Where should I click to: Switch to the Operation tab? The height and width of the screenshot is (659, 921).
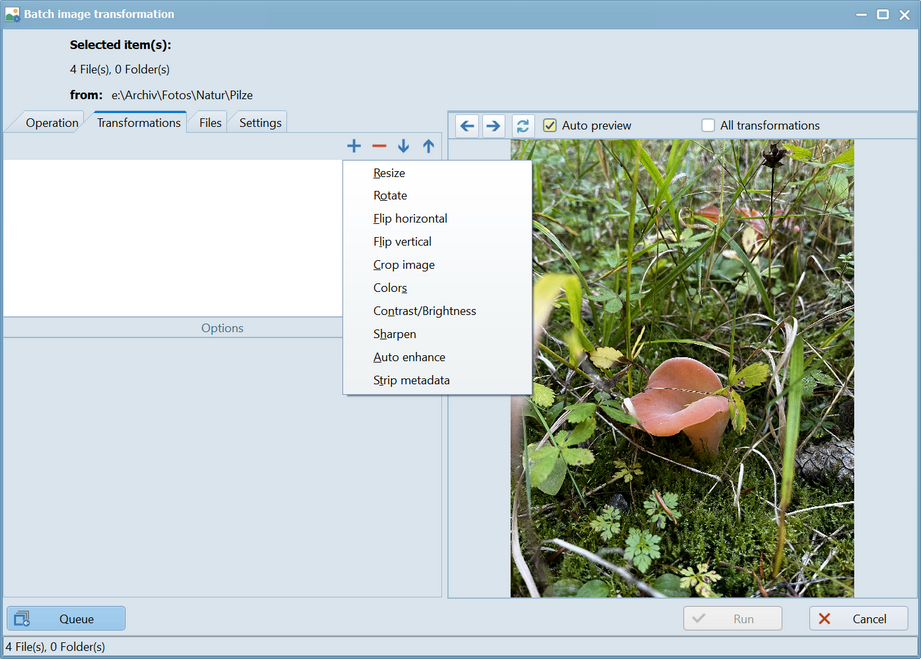click(x=51, y=123)
